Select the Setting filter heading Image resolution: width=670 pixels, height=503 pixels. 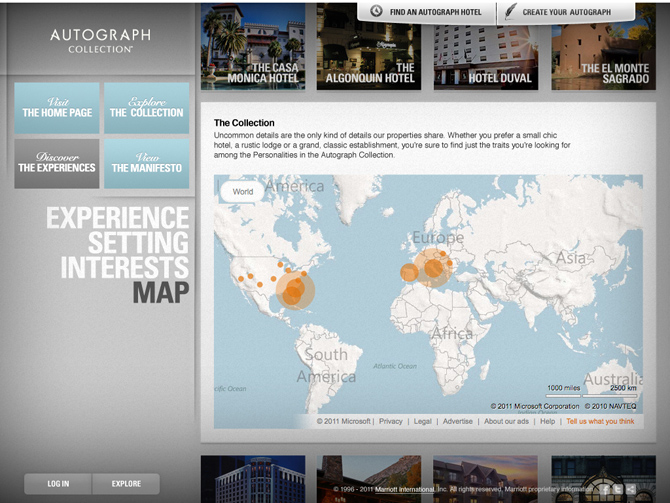138,243
